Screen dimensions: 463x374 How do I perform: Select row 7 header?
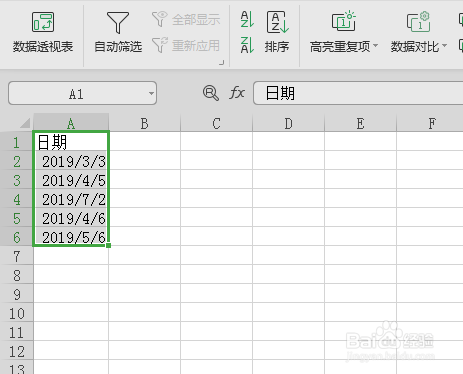(x=17, y=256)
